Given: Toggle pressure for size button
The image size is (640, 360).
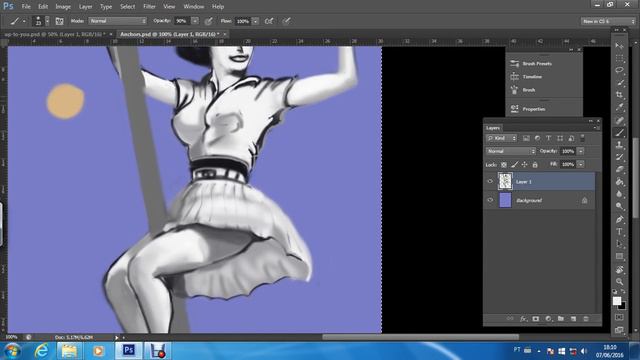Looking at the screenshot, I should click(287, 21).
